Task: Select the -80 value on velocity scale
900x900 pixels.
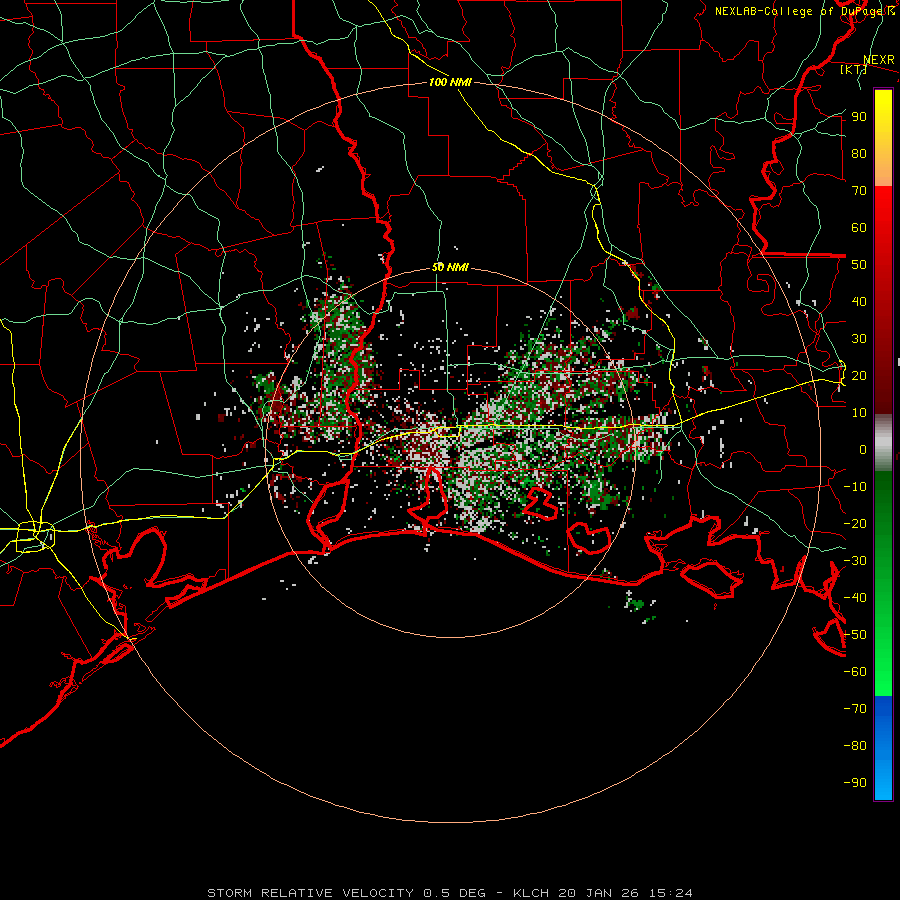Action: pos(855,746)
